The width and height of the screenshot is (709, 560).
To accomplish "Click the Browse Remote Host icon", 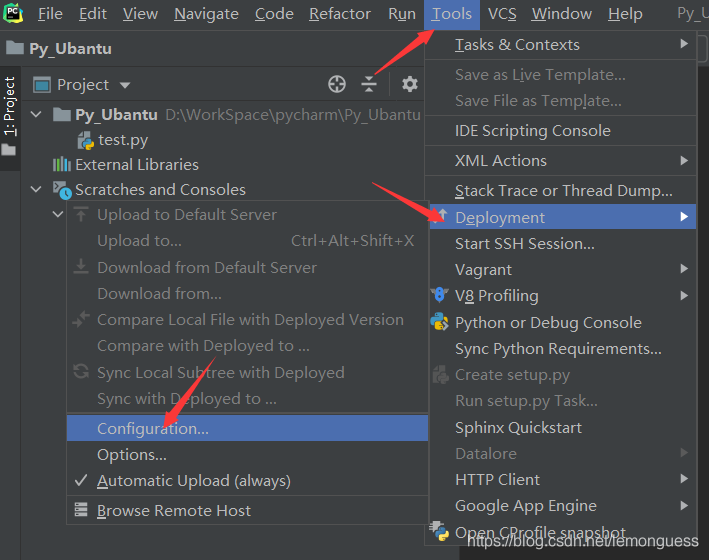I will [80, 510].
